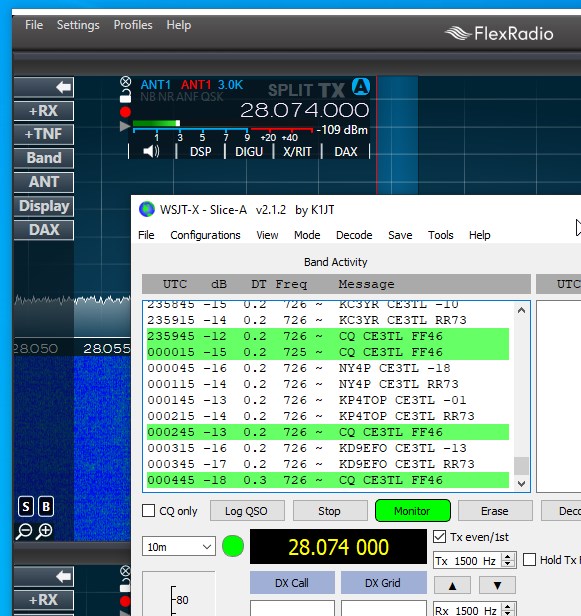Click the Log QSO button

pyautogui.click(x=247, y=511)
